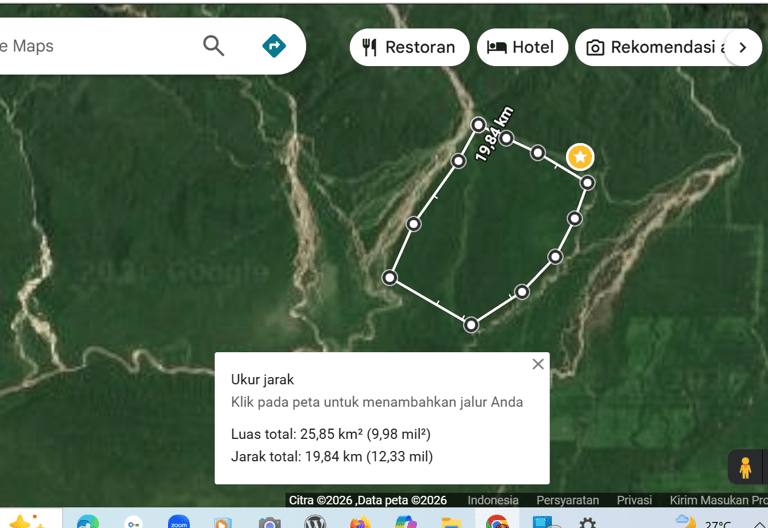Select the topmost measurement point

[479, 125]
